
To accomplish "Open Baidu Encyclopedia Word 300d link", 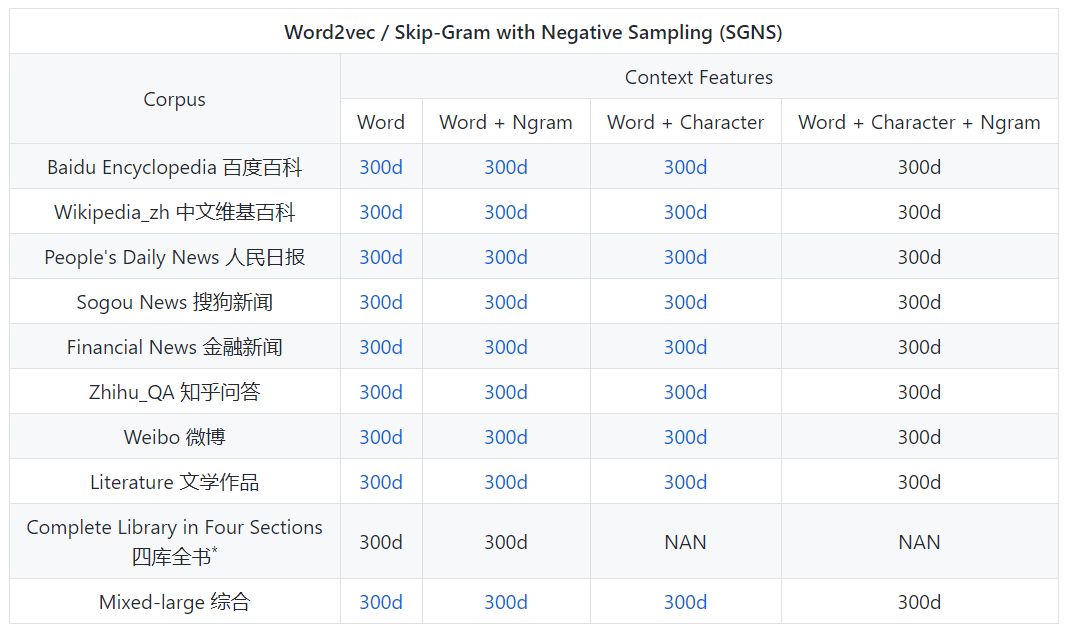I will (x=381, y=167).
